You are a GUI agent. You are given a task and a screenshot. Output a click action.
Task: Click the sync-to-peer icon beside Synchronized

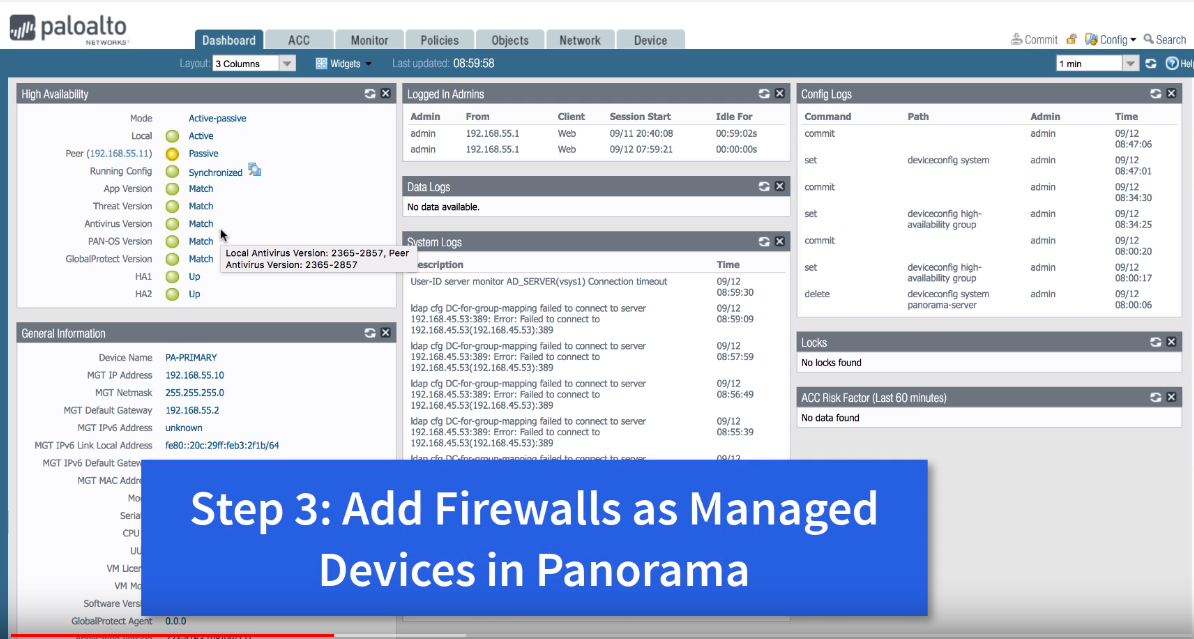point(254,171)
